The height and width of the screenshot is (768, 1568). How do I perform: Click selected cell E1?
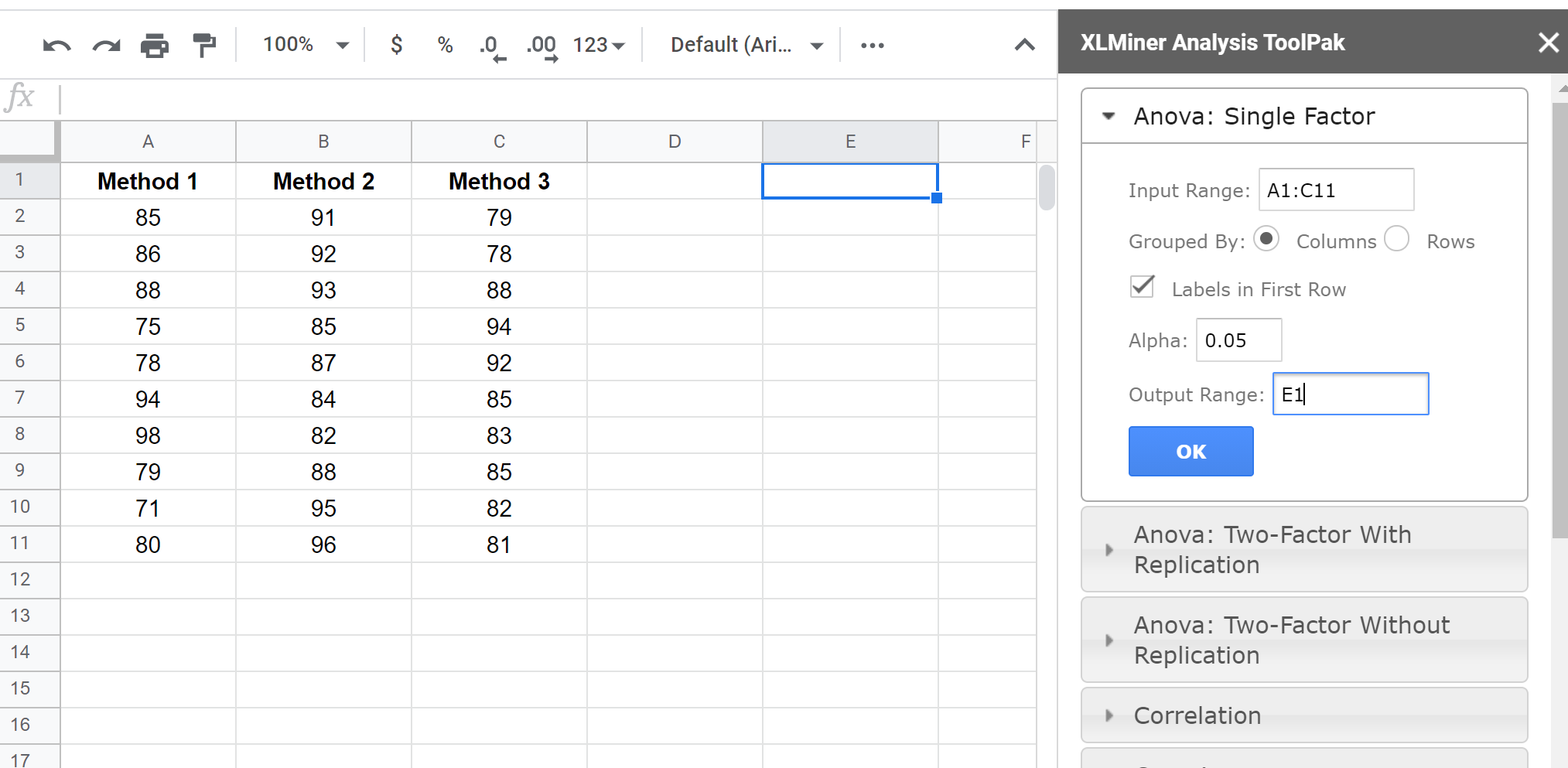point(850,181)
